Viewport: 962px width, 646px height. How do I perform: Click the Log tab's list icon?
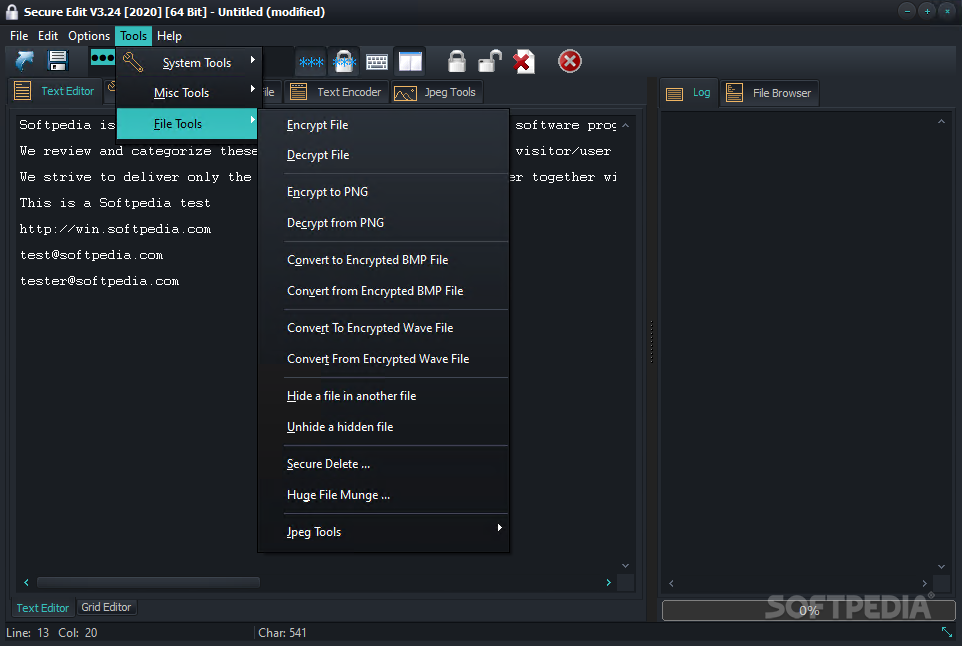(x=674, y=94)
